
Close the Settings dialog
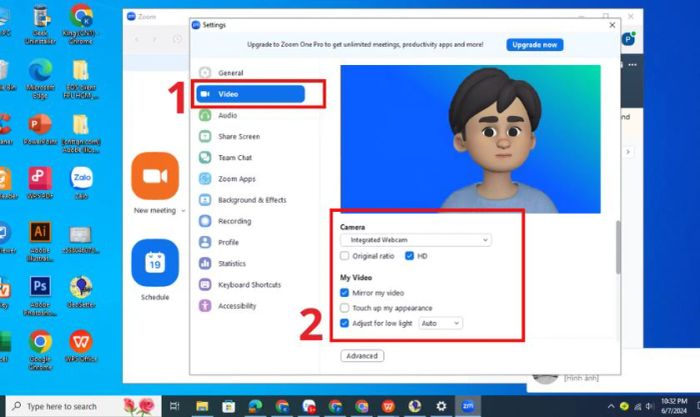click(x=612, y=25)
